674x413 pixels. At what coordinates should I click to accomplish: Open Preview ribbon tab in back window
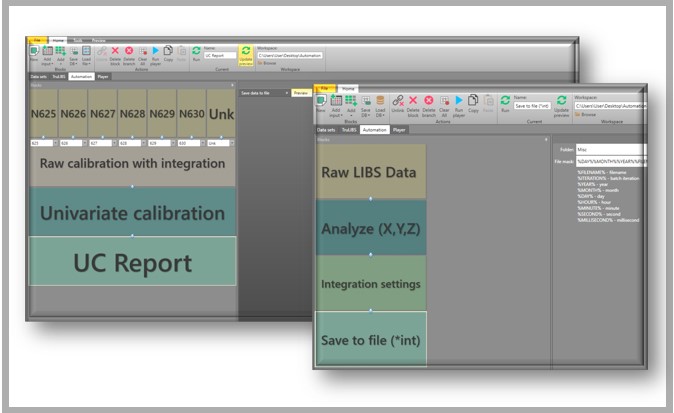click(98, 40)
